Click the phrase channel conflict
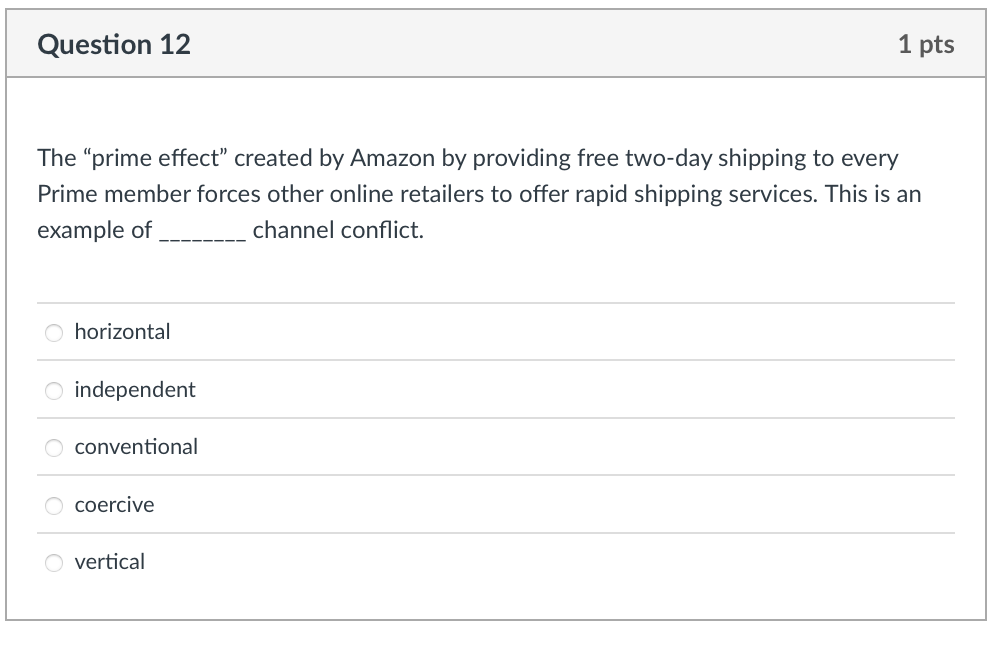994x652 pixels. (337, 229)
